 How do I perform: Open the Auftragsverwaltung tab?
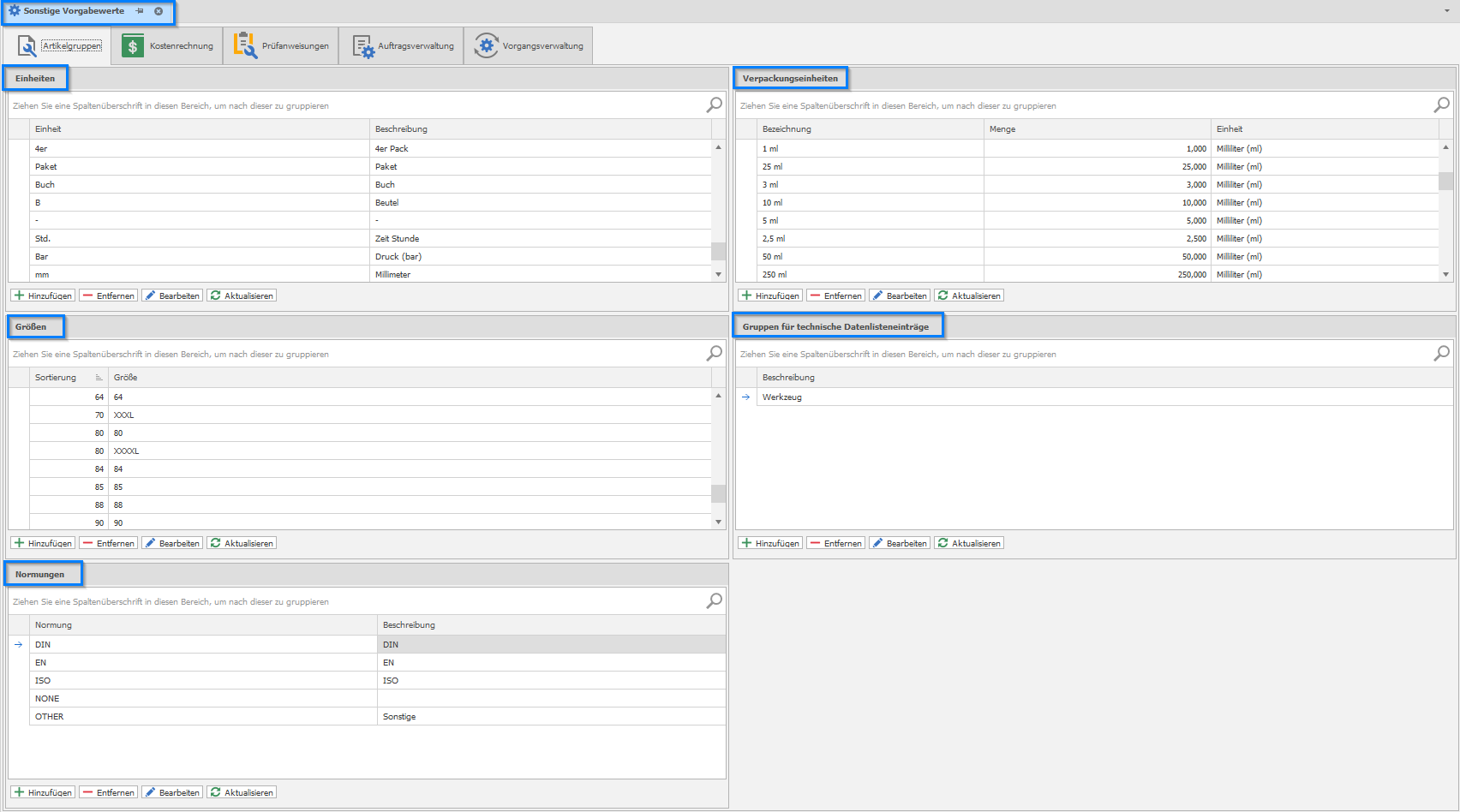(x=402, y=46)
